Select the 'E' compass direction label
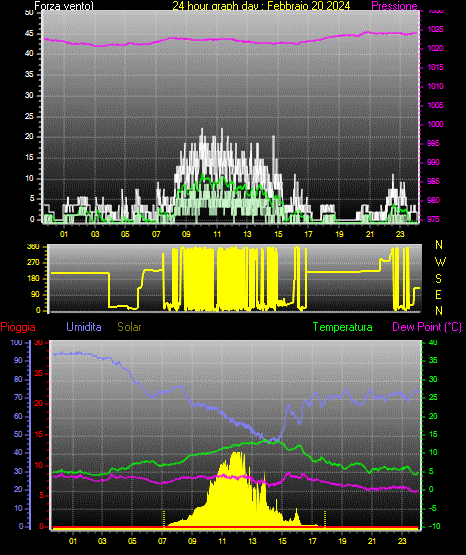Screen dimensions: 466x555 [438, 295]
